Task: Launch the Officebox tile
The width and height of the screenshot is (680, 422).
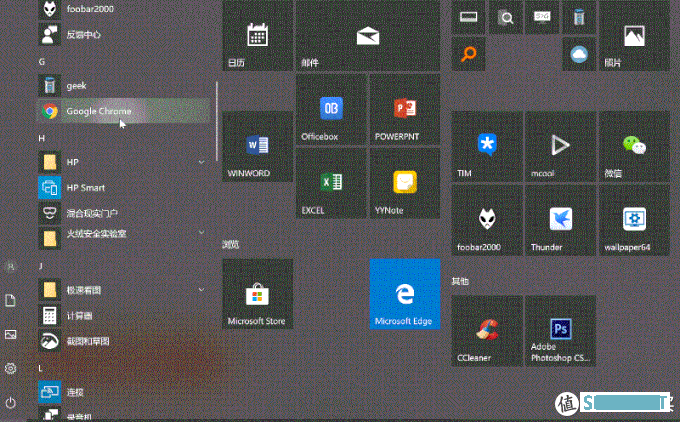Action: pyautogui.click(x=331, y=109)
